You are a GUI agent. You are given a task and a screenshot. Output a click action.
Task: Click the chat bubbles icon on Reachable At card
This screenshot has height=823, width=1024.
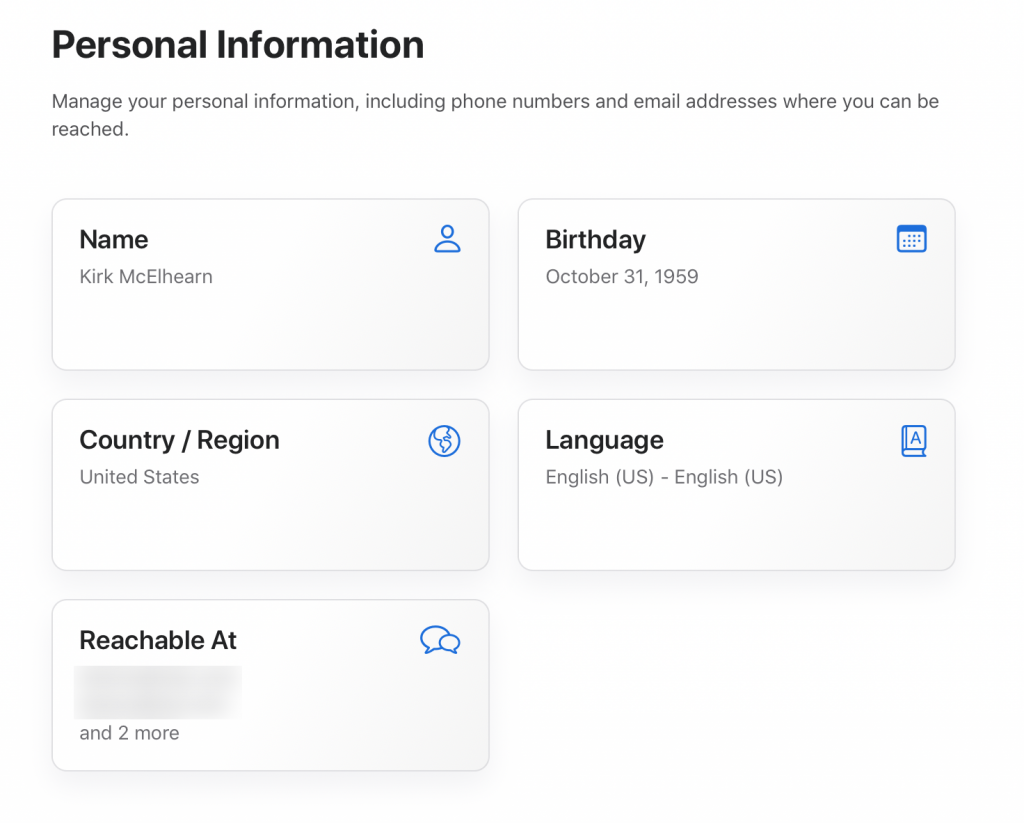(441, 640)
